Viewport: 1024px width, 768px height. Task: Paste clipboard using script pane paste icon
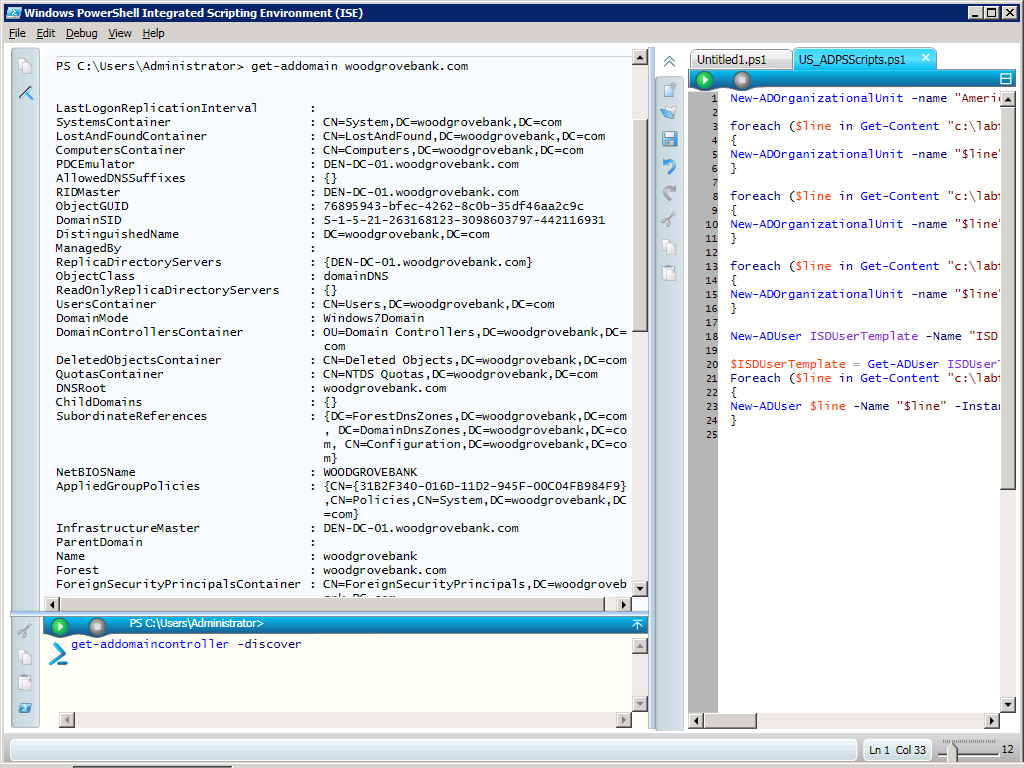click(669, 273)
